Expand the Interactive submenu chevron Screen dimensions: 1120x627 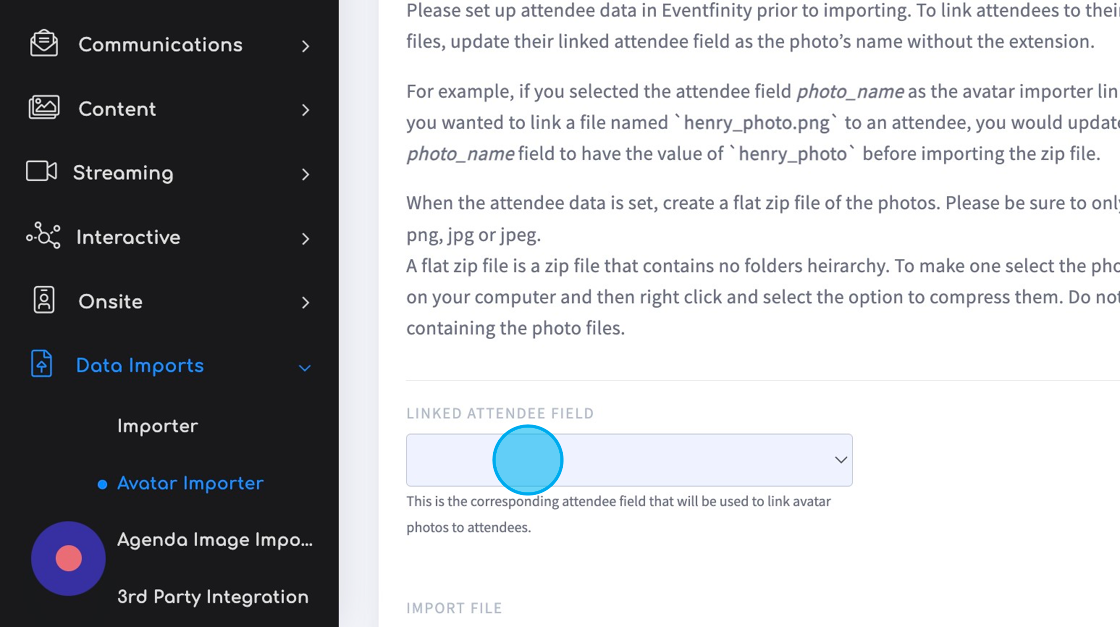(305, 239)
